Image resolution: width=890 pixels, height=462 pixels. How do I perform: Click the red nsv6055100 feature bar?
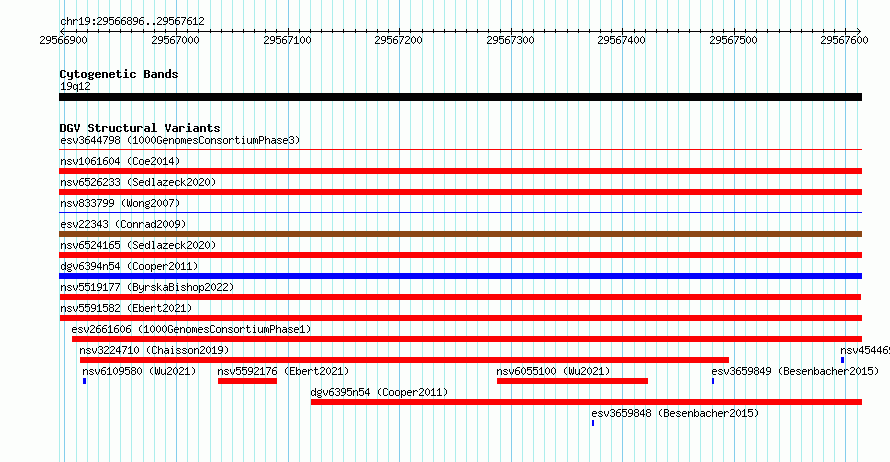(x=572, y=381)
